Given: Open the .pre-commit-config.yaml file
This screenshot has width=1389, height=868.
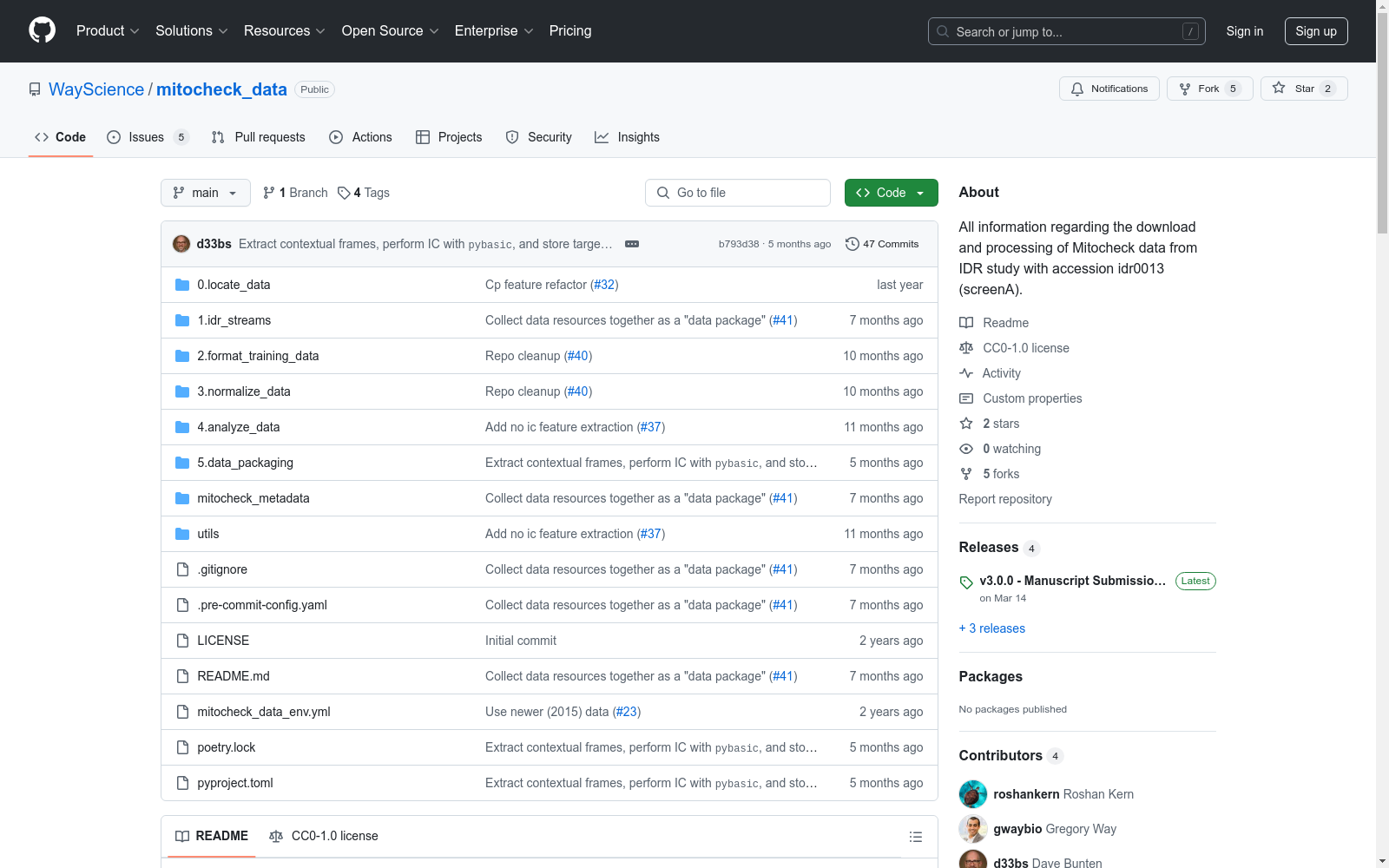Looking at the screenshot, I should (x=262, y=605).
